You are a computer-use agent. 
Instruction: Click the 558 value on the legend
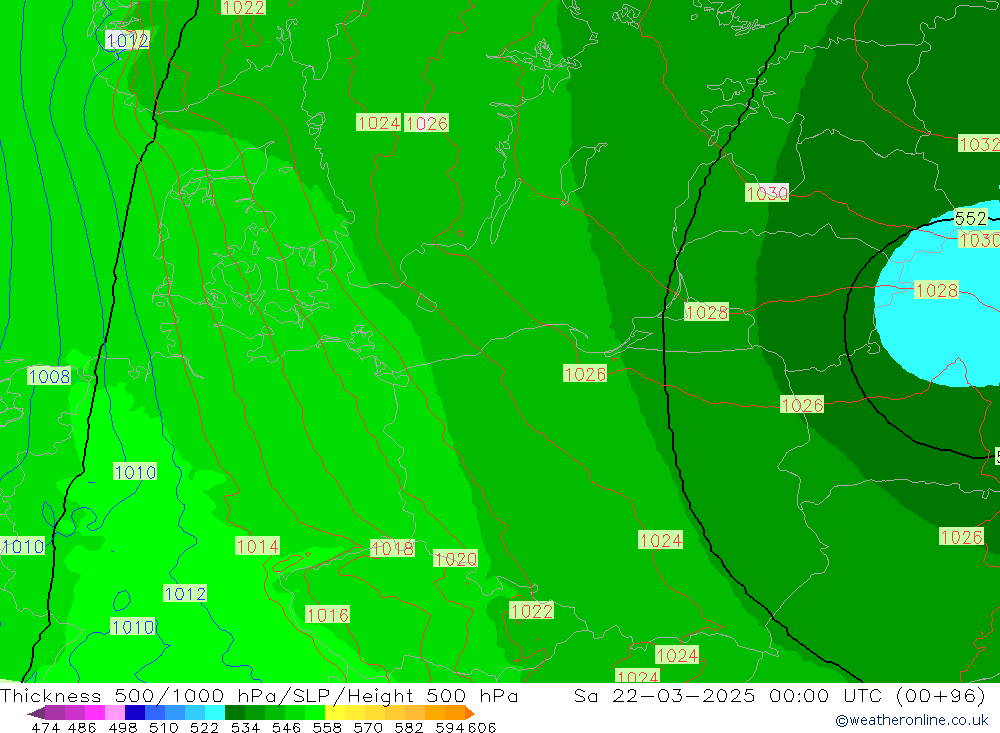coord(327,727)
